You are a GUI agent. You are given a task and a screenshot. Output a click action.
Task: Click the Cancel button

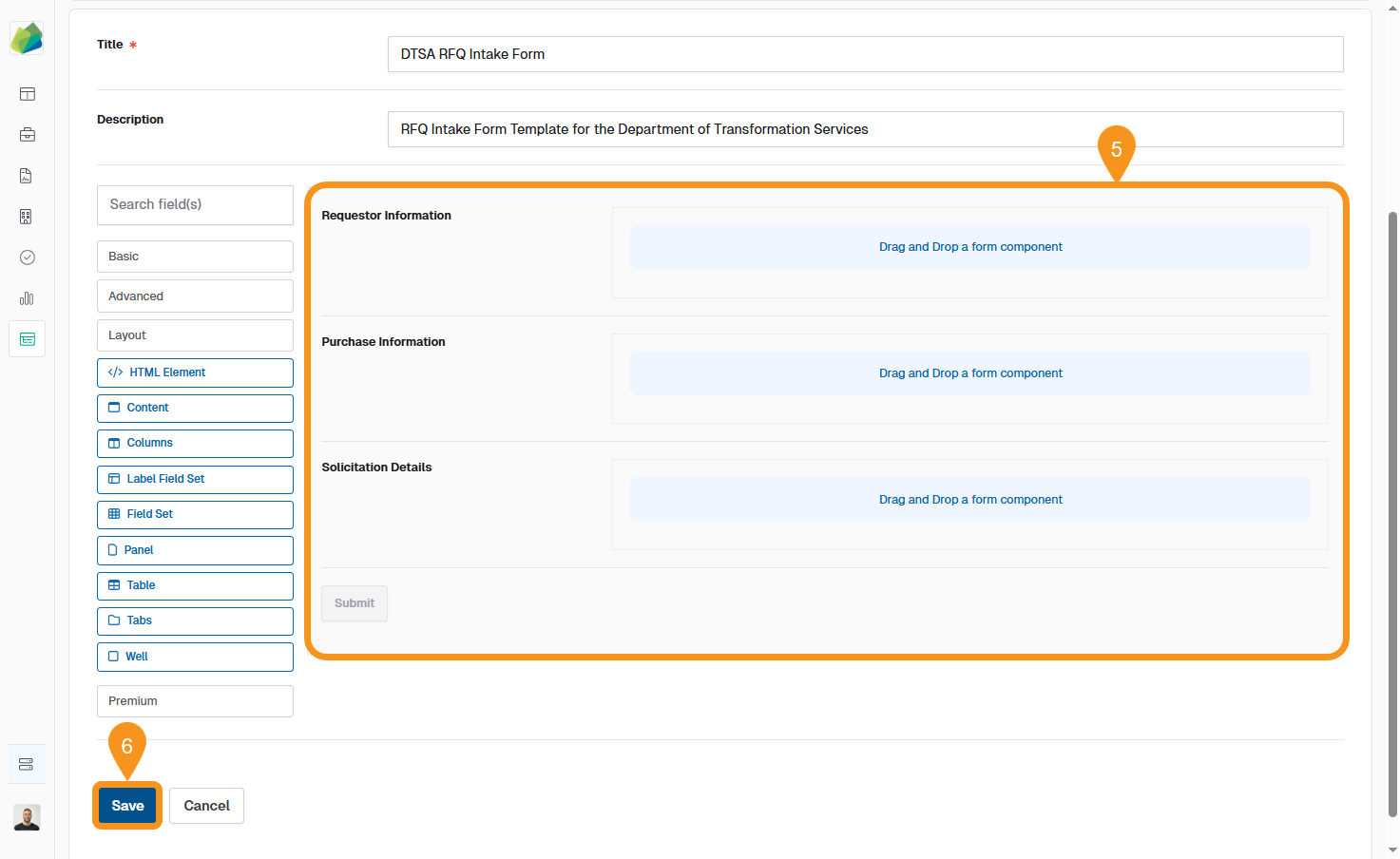[206, 806]
